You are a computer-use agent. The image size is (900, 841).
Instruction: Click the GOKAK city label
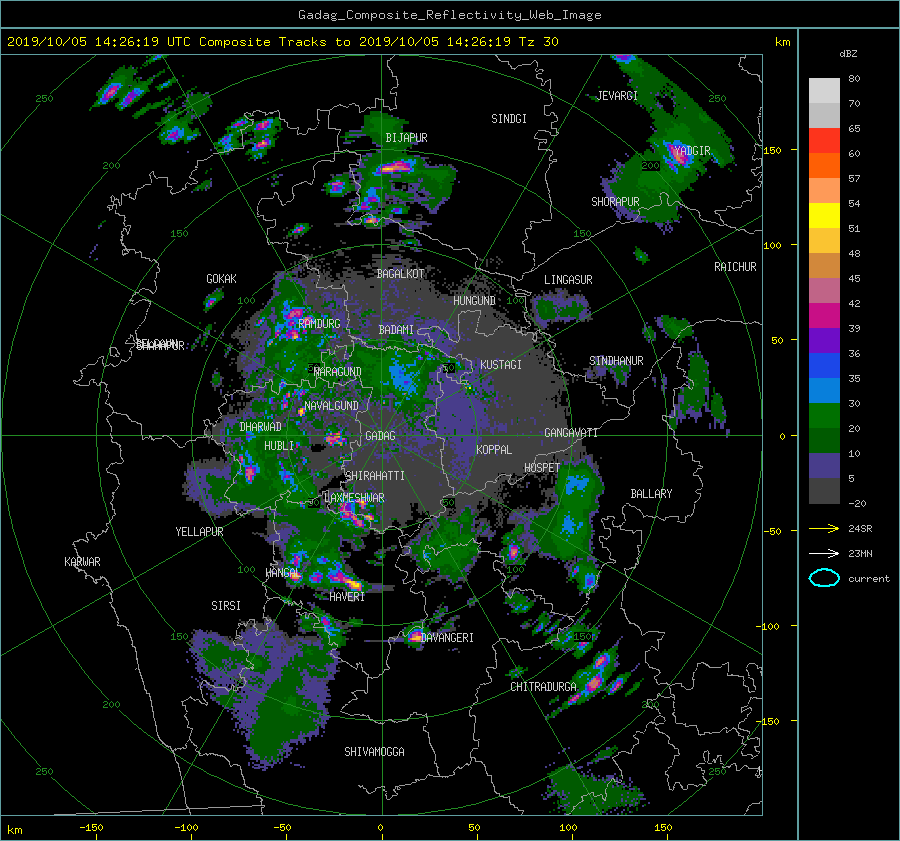pyautogui.click(x=221, y=278)
